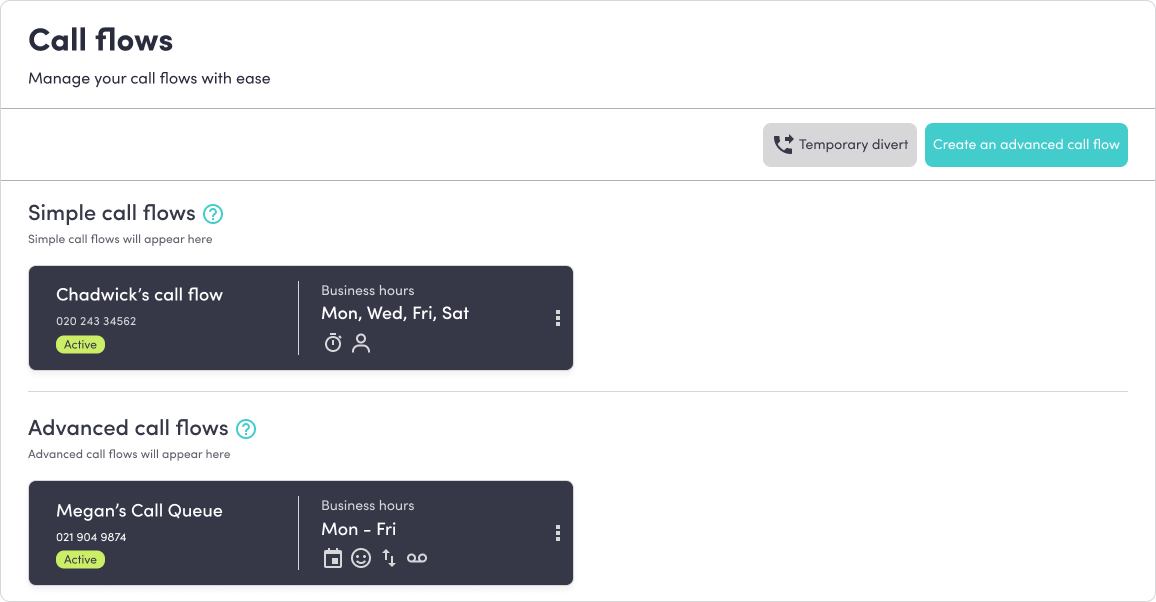This screenshot has width=1156, height=602.
Task: Open three-dot menu for Megan's Call Queue
Action: click(x=557, y=533)
